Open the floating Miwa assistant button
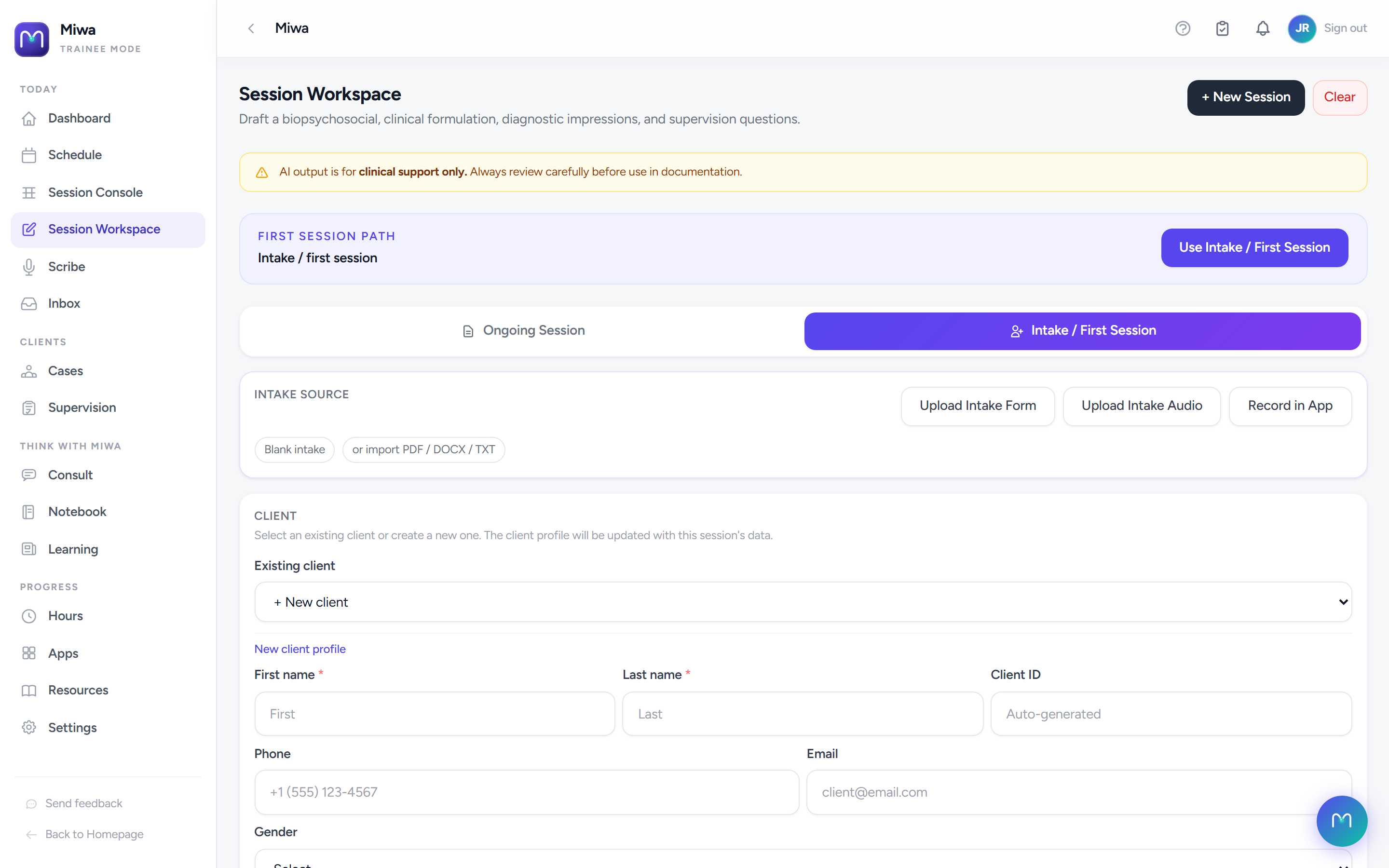This screenshot has width=1389, height=868. [1341, 820]
